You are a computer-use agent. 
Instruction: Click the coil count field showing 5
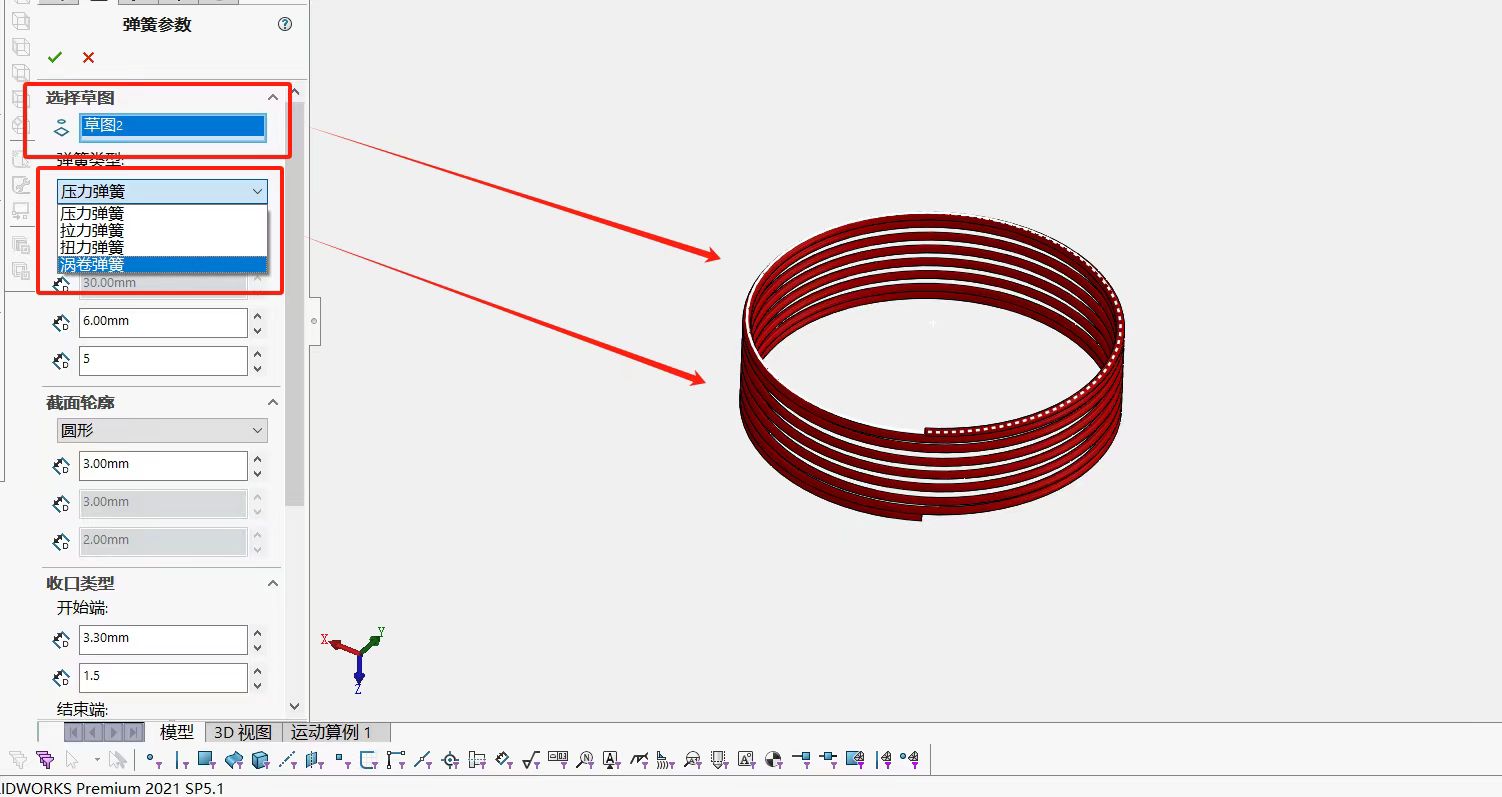coord(163,361)
